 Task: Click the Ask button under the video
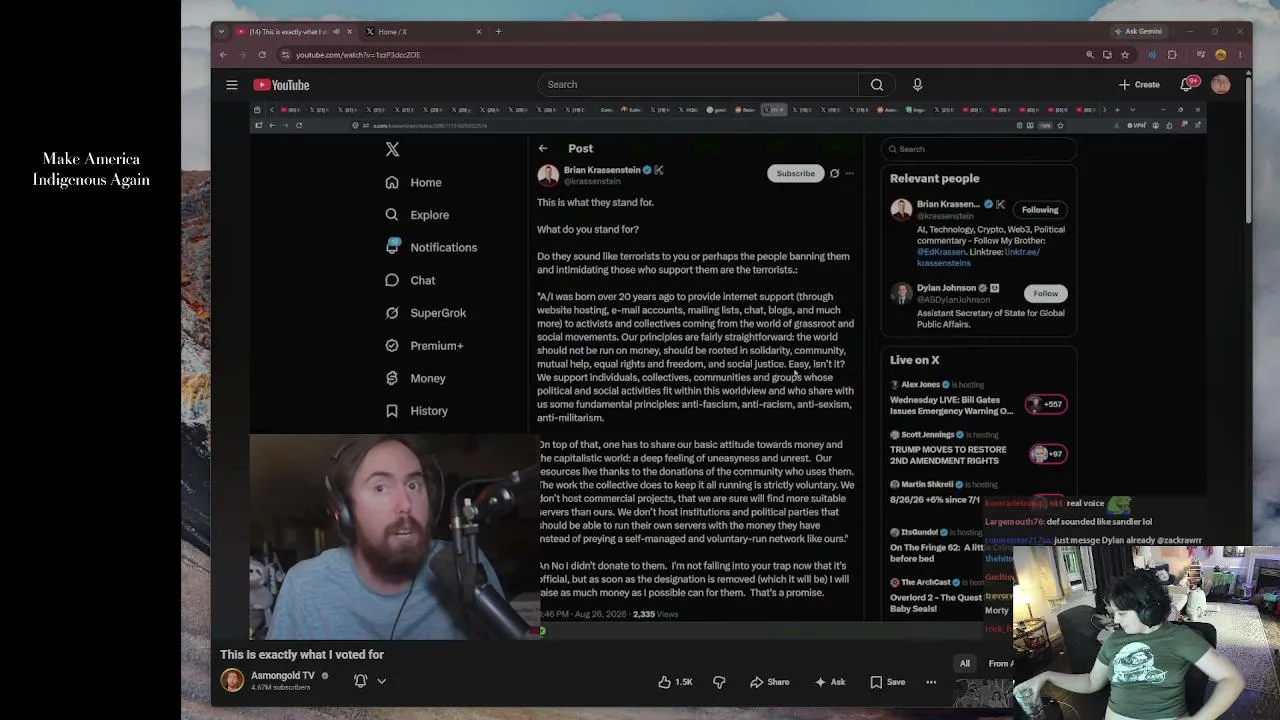pos(830,682)
